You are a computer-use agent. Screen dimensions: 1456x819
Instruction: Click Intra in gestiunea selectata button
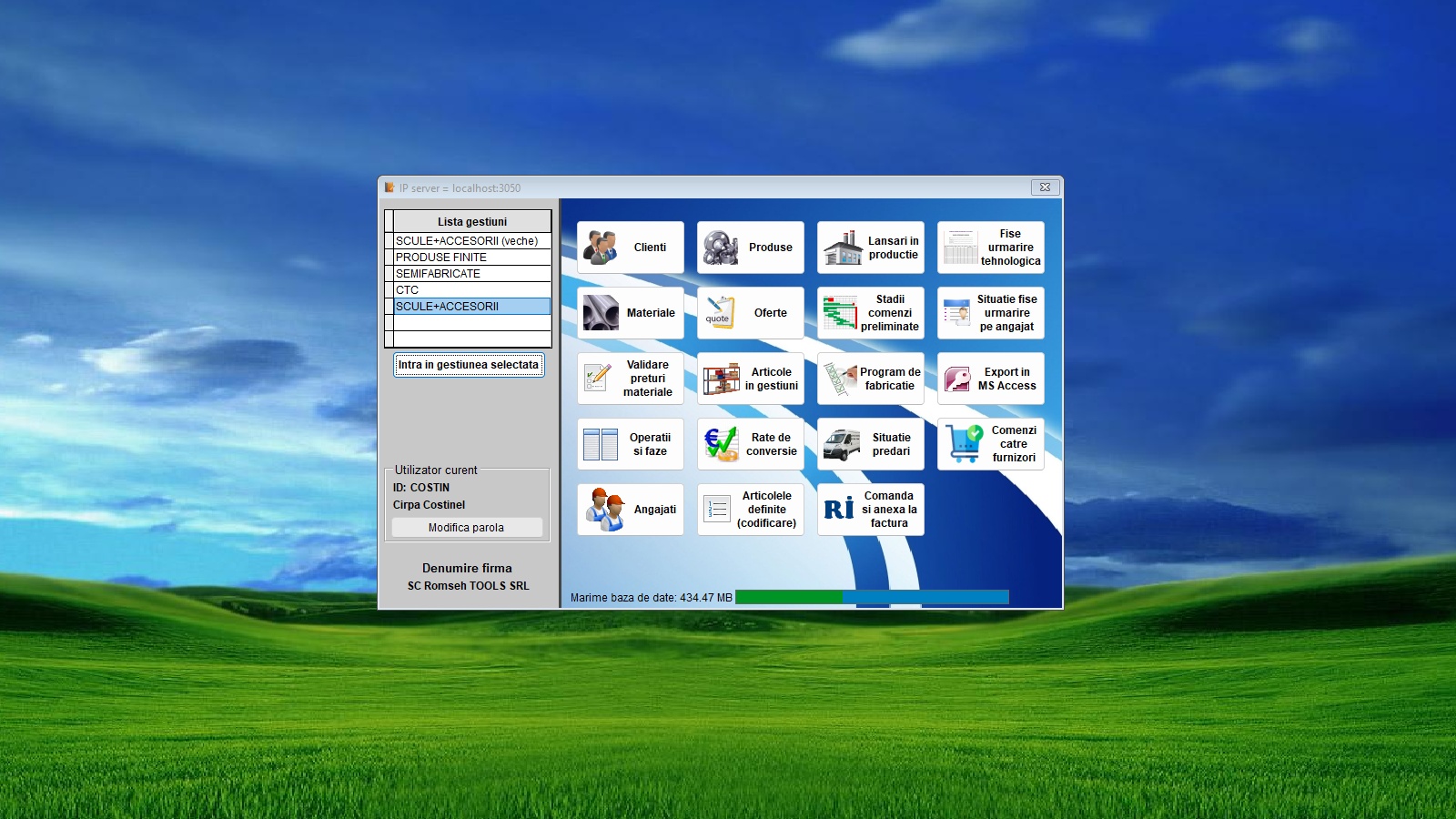[x=469, y=365]
